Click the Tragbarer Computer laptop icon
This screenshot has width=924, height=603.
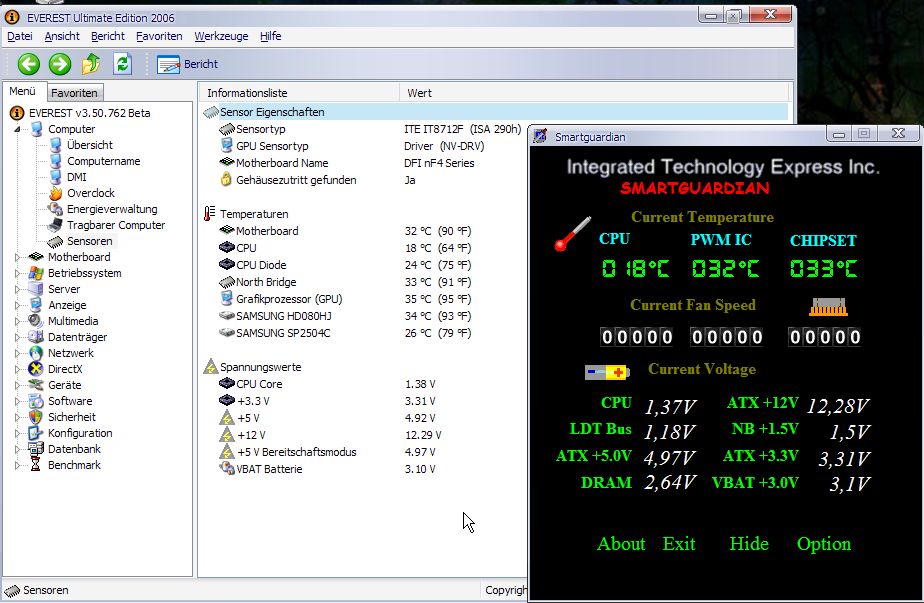click(55, 225)
